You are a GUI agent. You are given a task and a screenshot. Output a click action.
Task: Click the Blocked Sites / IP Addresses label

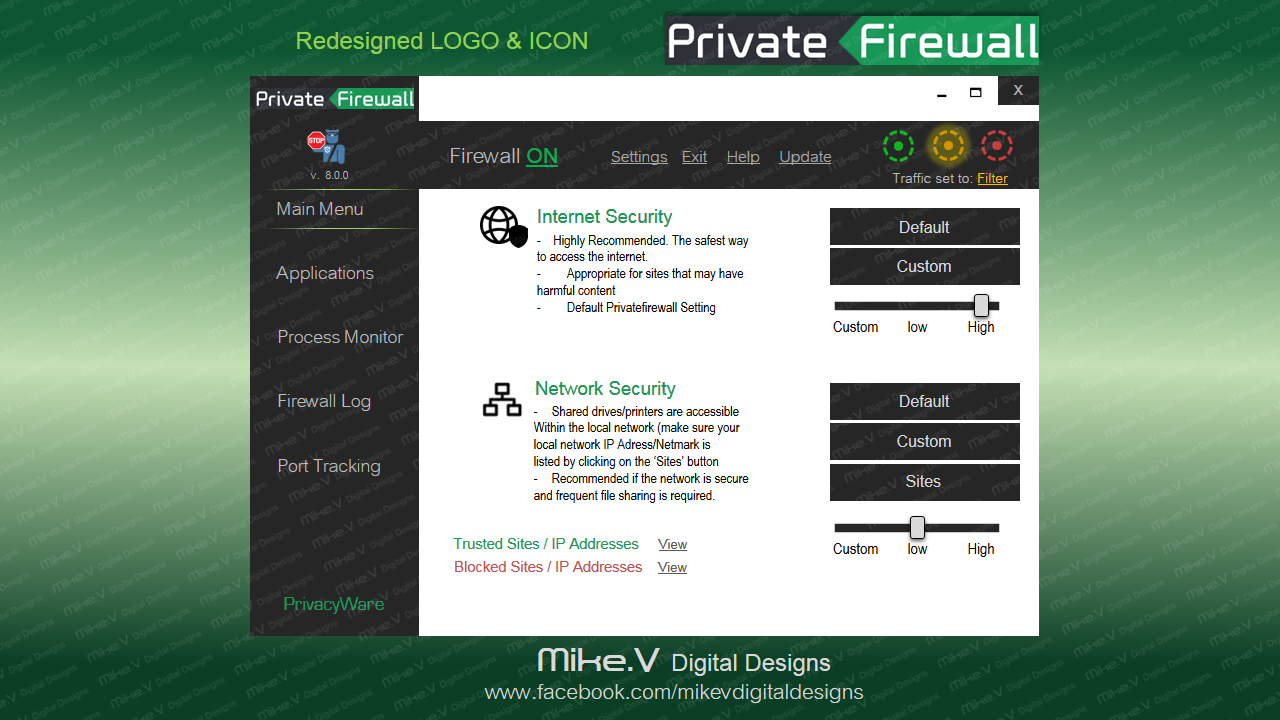coord(548,567)
